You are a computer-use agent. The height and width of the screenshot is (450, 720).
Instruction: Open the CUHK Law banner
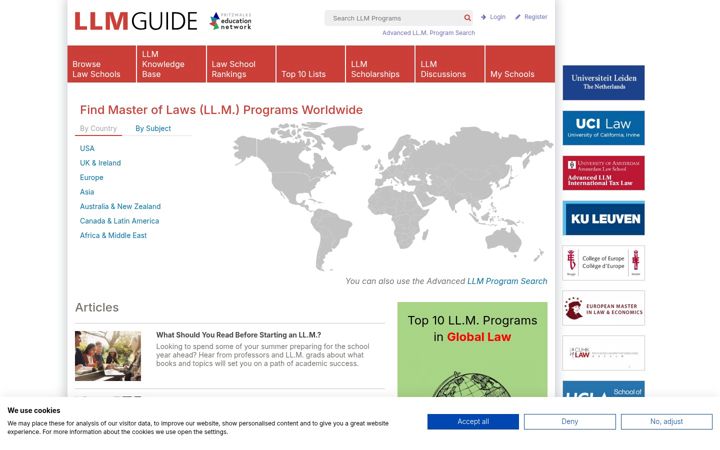[x=603, y=353]
